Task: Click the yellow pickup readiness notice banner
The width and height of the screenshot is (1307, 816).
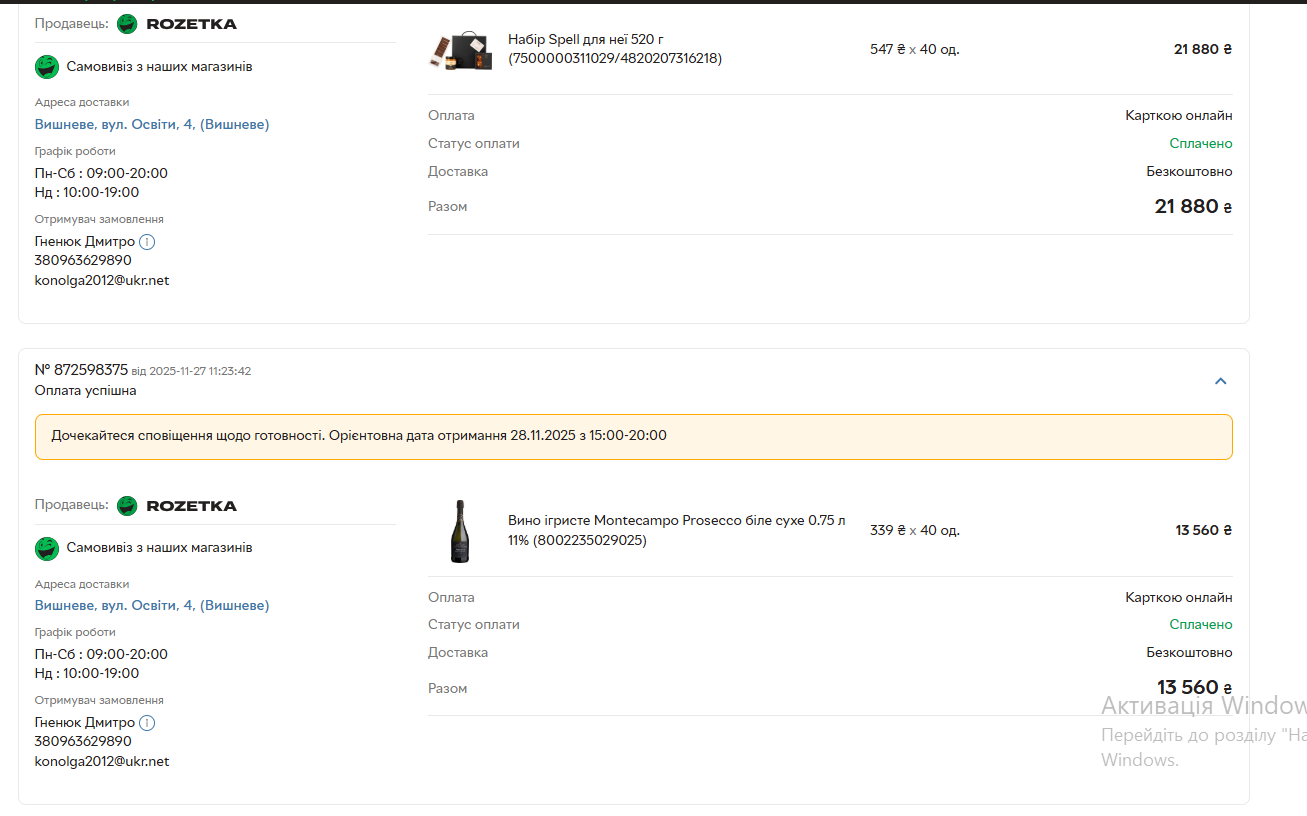Action: click(x=633, y=436)
